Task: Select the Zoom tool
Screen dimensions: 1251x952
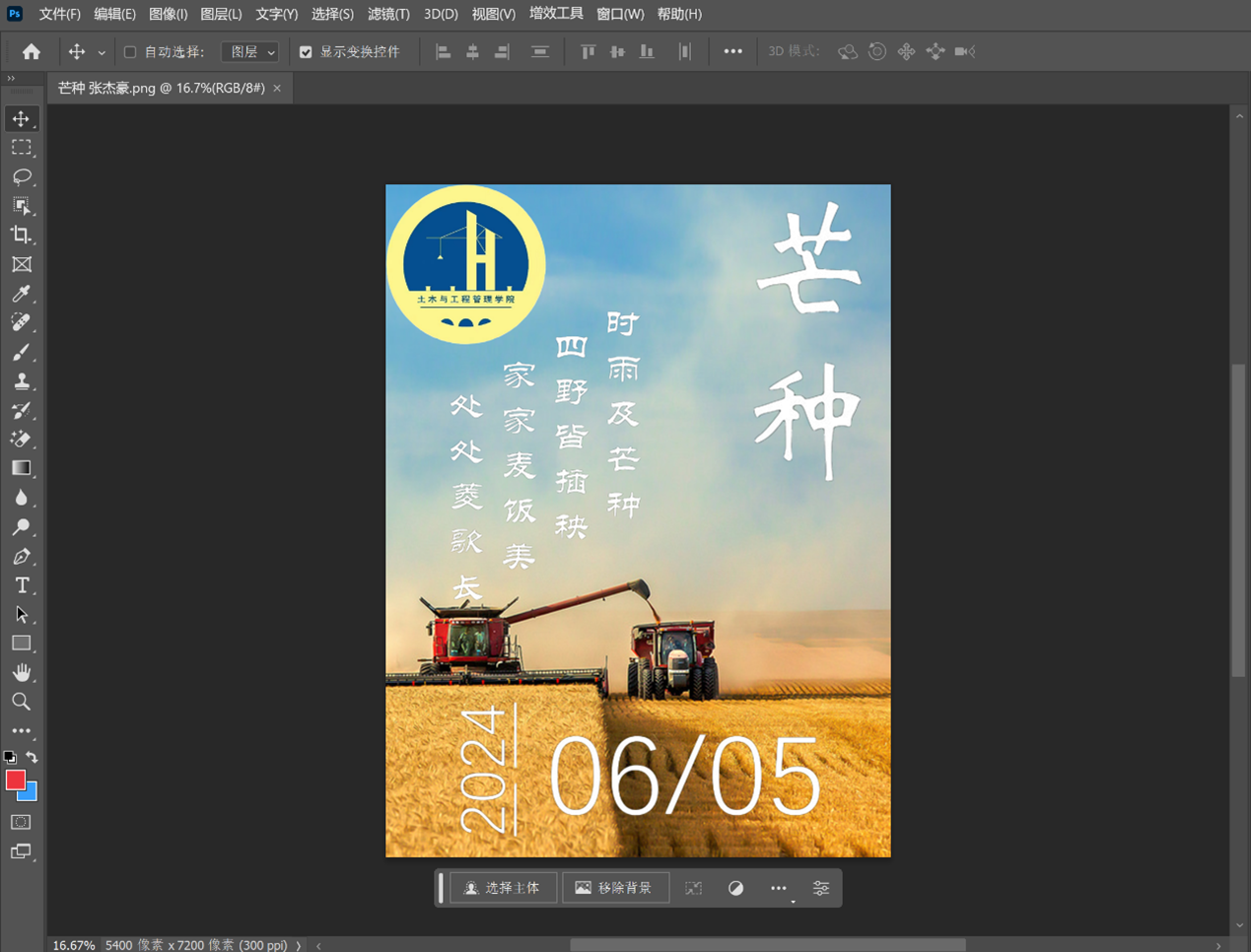Action: (x=21, y=702)
